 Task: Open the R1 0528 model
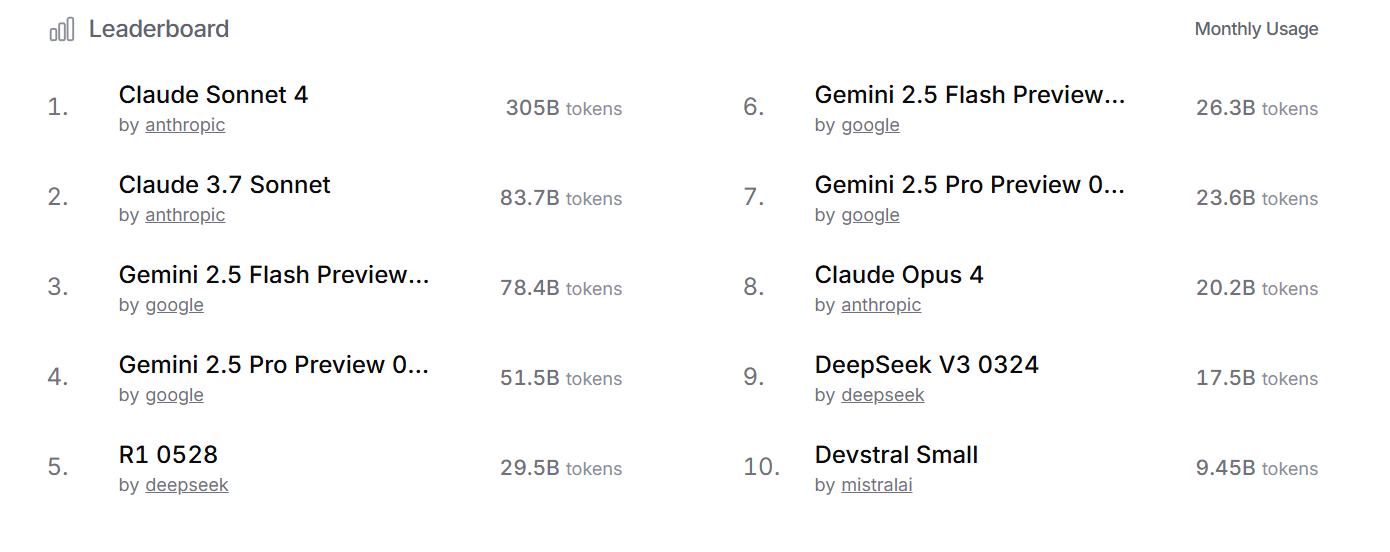(x=168, y=455)
